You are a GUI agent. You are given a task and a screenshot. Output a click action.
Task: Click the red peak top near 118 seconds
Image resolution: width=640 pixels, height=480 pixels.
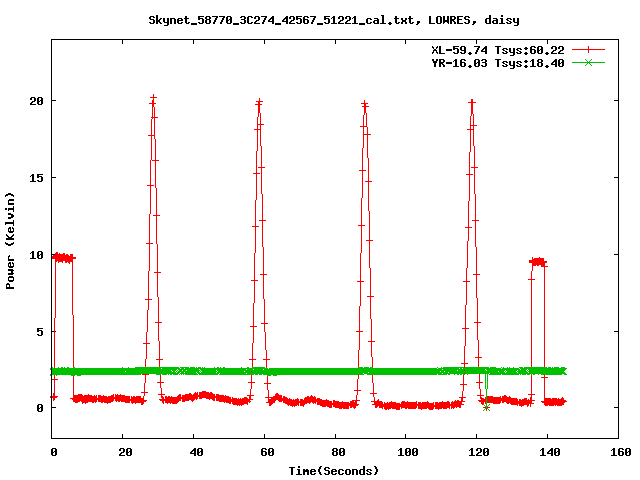pyautogui.click(x=472, y=102)
